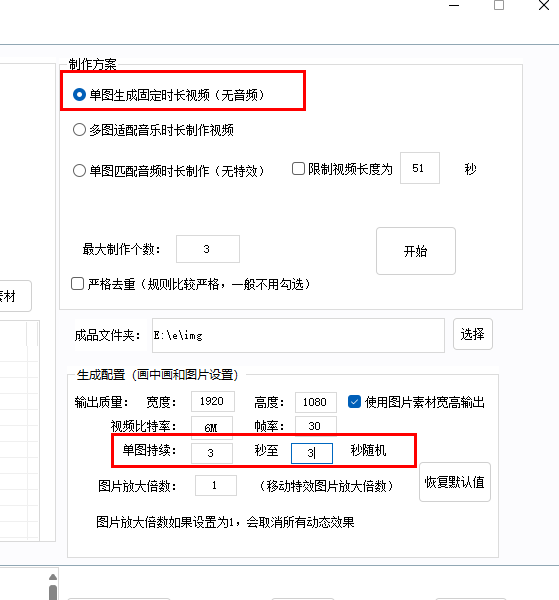Close the window

coord(544,5)
